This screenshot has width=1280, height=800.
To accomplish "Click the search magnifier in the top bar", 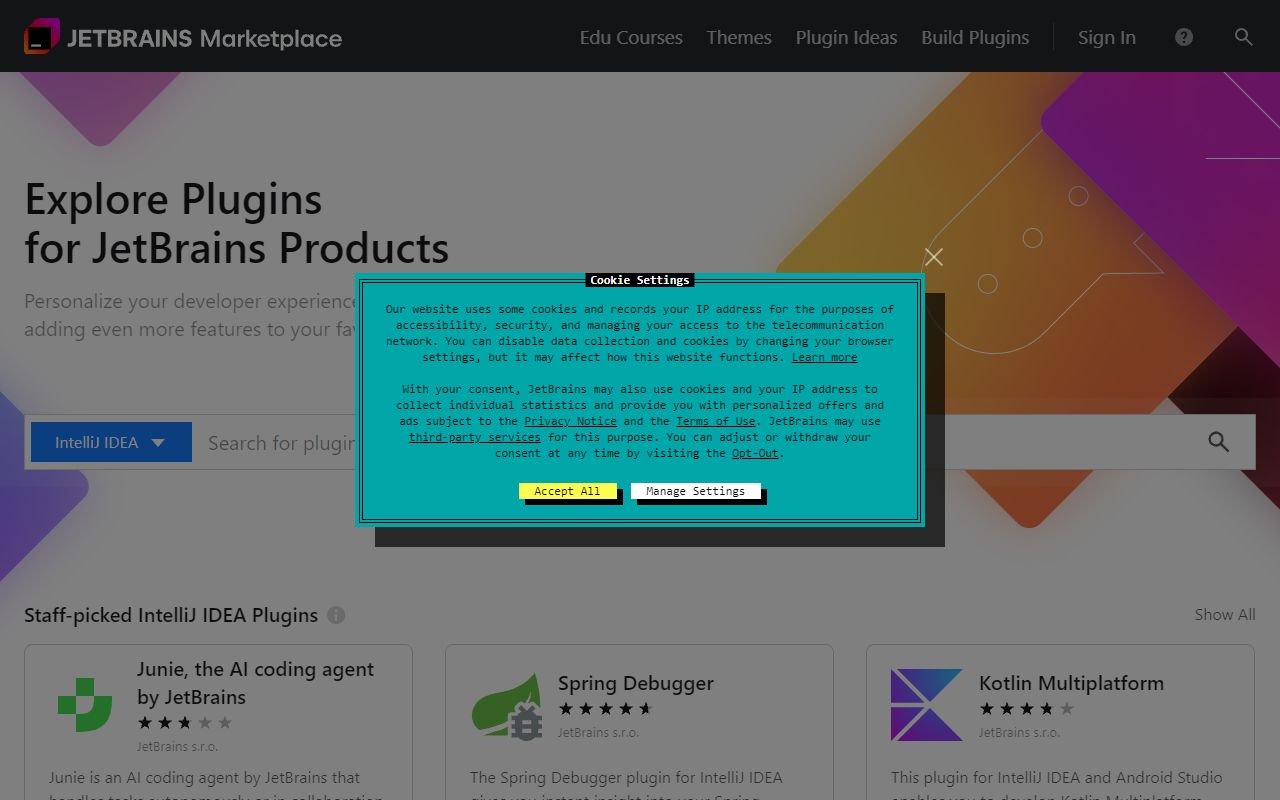I will coord(1243,37).
